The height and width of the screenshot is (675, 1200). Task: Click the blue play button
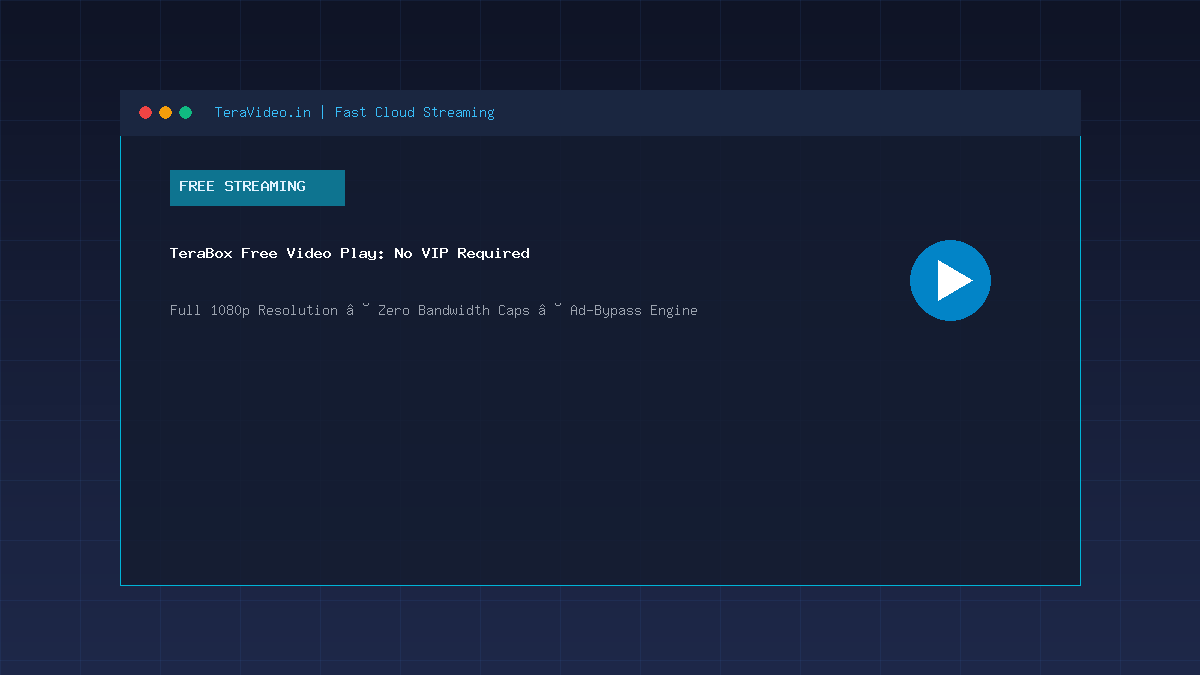(950, 281)
